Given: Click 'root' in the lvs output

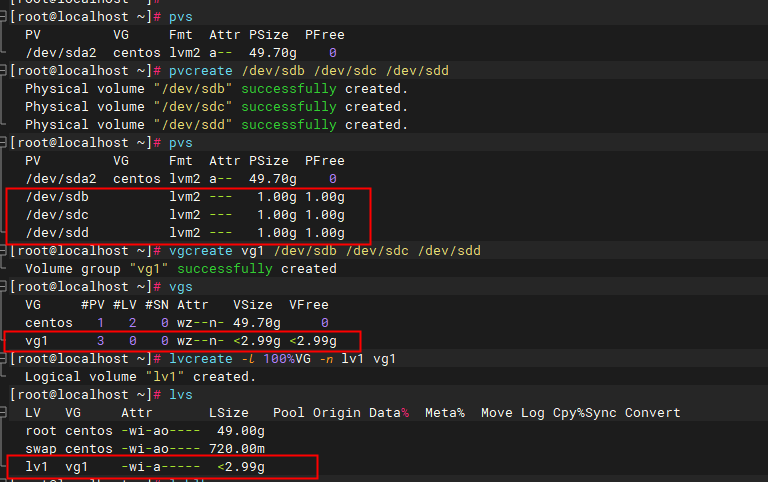Looking at the screenshot, I should coord(41,431).
